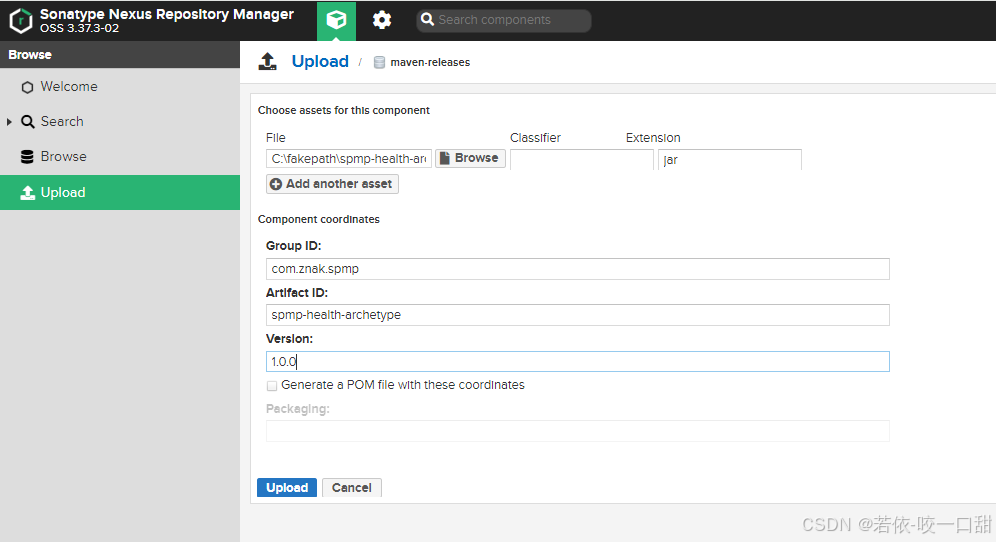Viewport: 996px width, 542px height.
Task: Focus the Search components box
Action: pos(504,20)
